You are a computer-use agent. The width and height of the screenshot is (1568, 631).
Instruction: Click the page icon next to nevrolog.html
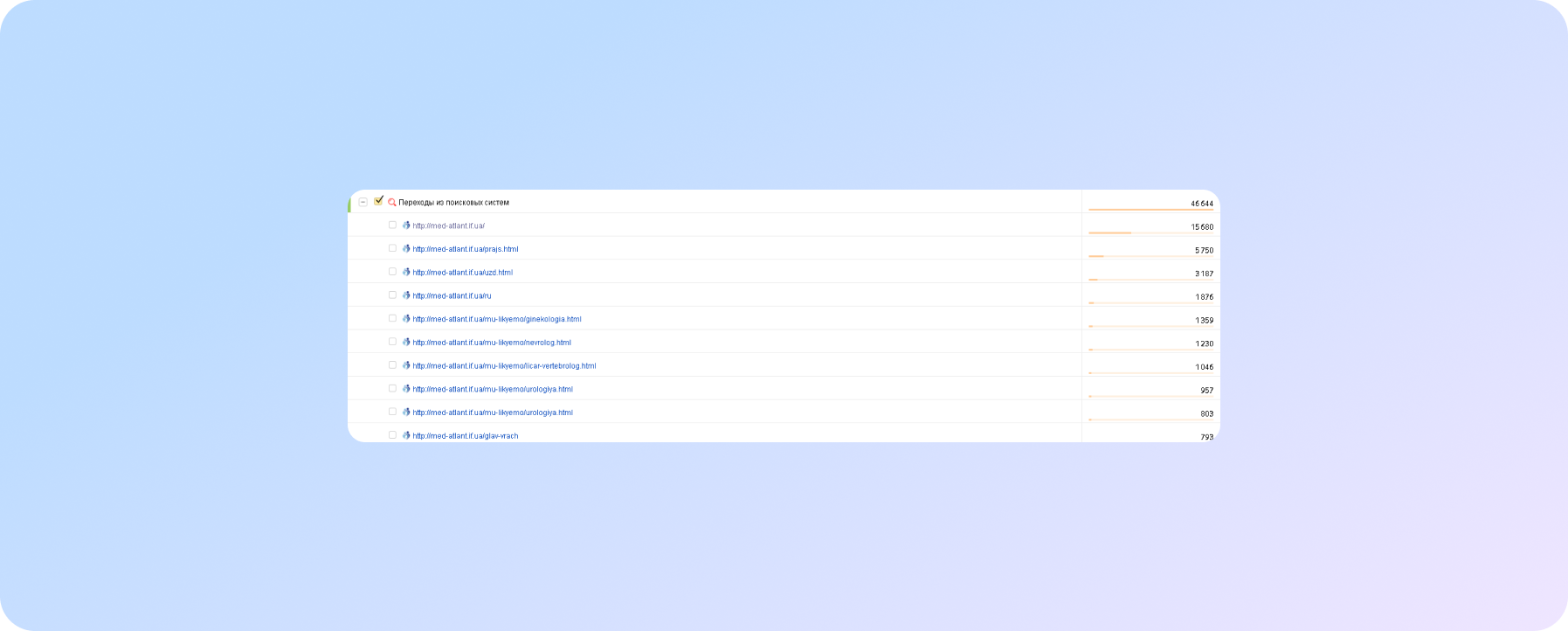[x=406, y=342]
